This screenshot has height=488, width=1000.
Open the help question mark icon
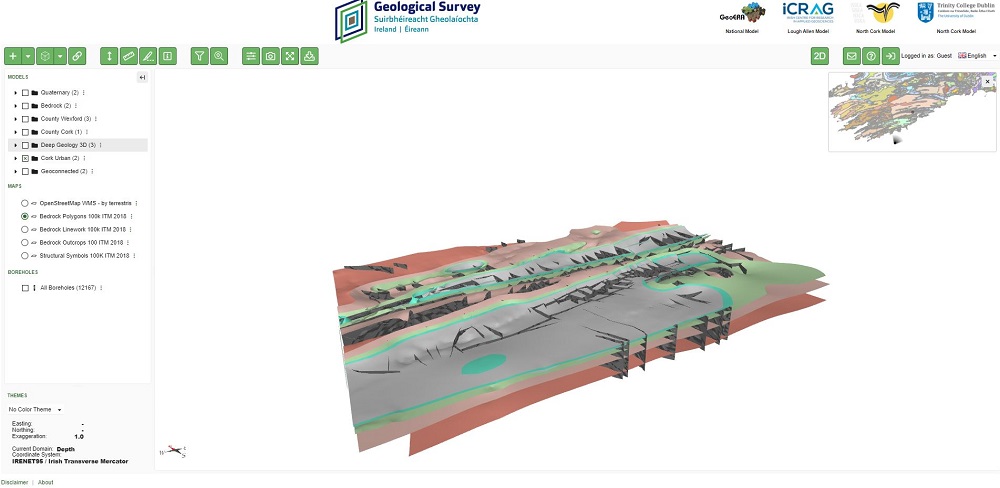coord(871,56)
